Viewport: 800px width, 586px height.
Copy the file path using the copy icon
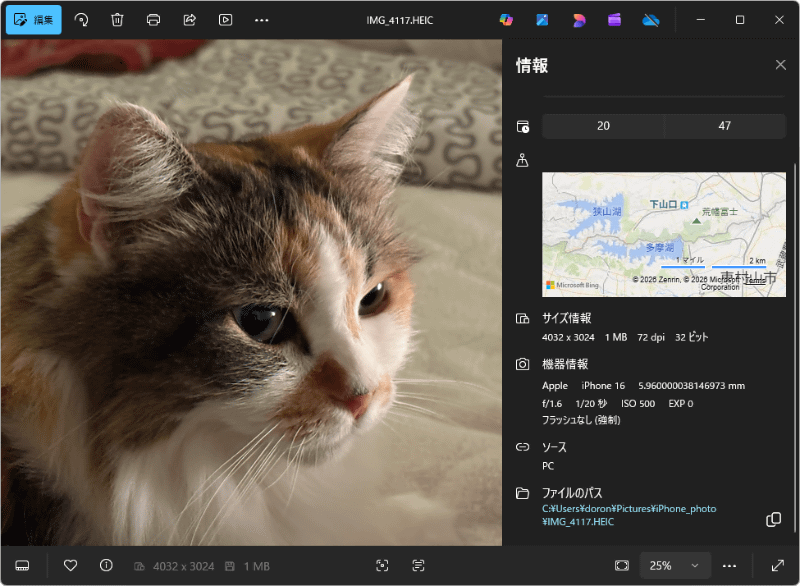(x=772, y=520)
